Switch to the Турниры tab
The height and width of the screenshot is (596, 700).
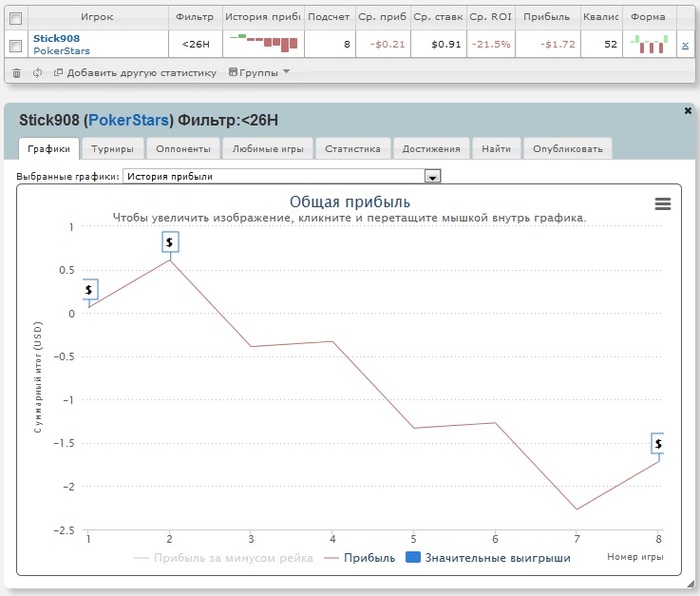[112, 149]
